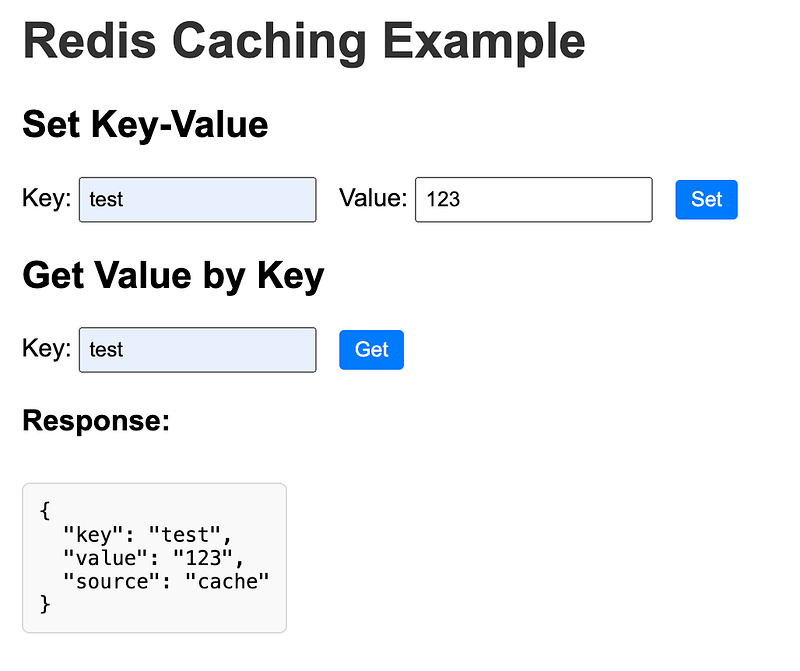Click the closing curly brace in the response
800x671 pixels.
pyautogui.click(x=45, y=604)
